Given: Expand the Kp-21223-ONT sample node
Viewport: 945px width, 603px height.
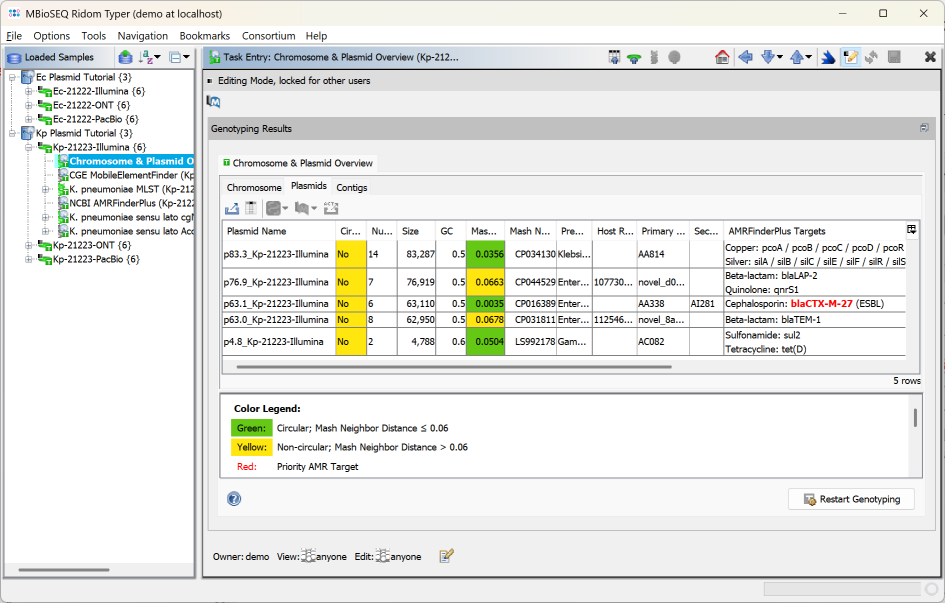Looking at the screenshot, I should (x=31, y=244).
